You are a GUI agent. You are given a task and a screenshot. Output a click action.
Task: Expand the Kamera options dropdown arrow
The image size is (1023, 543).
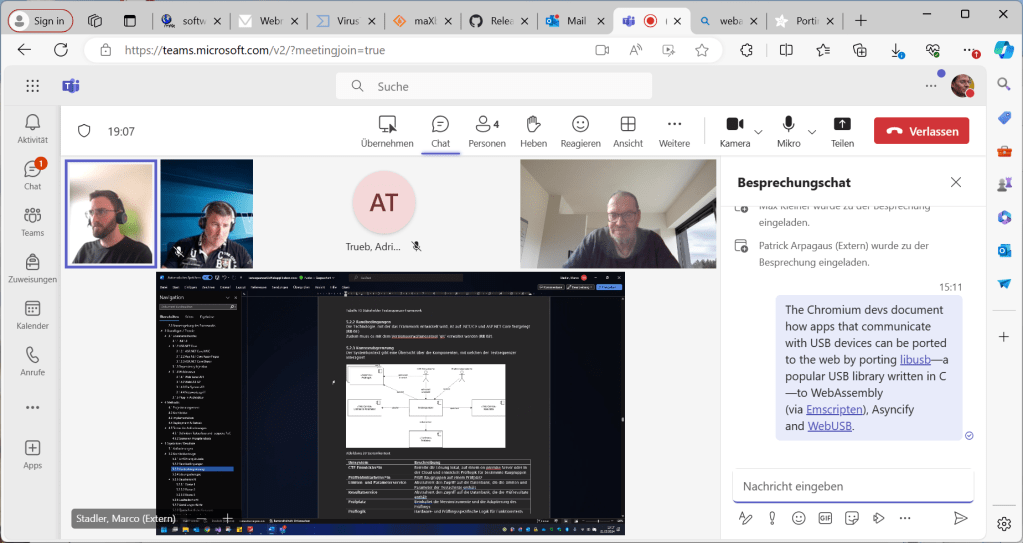tap(758, 131)
